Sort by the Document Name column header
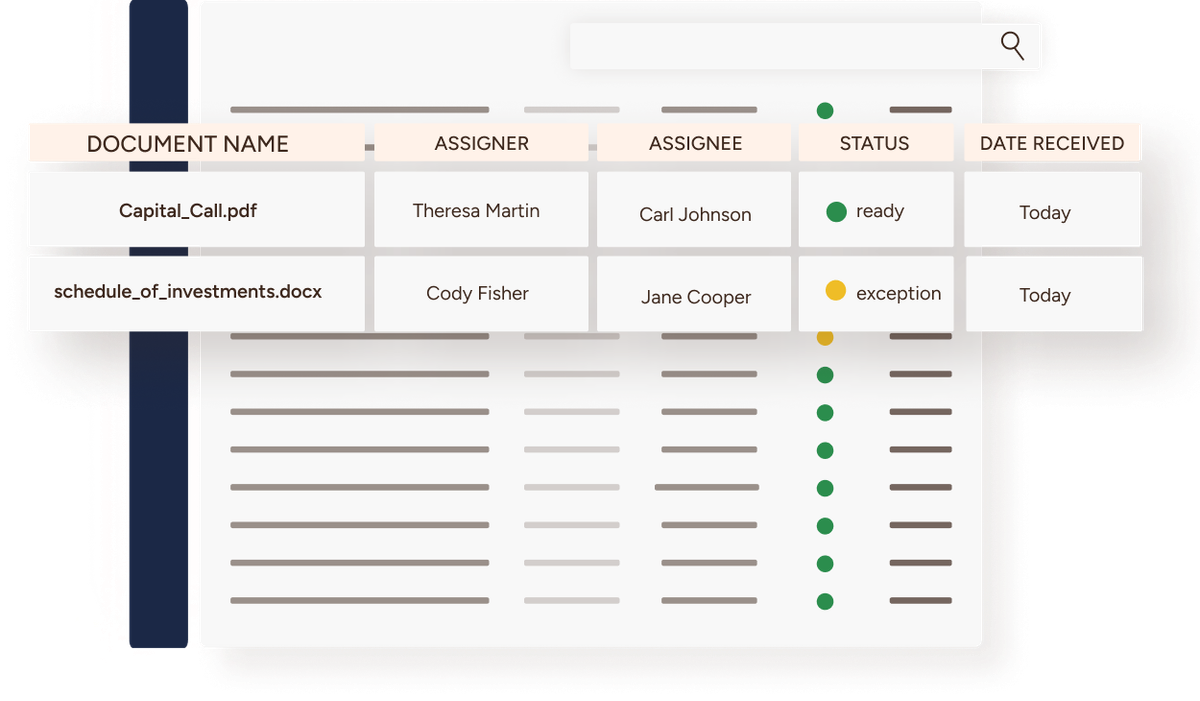1200x701 pixels. pyautogui.click(x=188, y=144)
